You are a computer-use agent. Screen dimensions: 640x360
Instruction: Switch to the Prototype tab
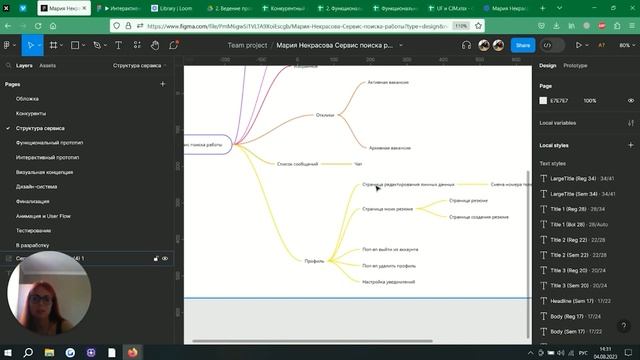pos(575,65)
